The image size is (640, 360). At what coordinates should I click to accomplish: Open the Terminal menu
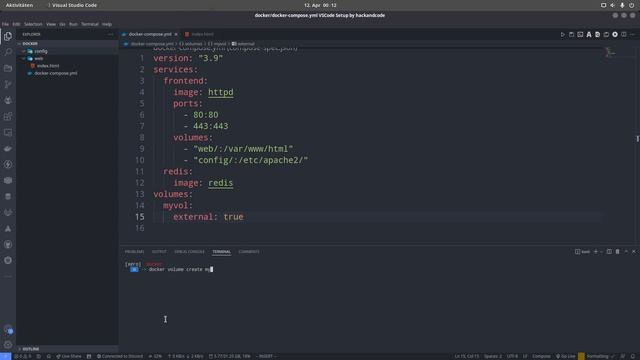90,24
